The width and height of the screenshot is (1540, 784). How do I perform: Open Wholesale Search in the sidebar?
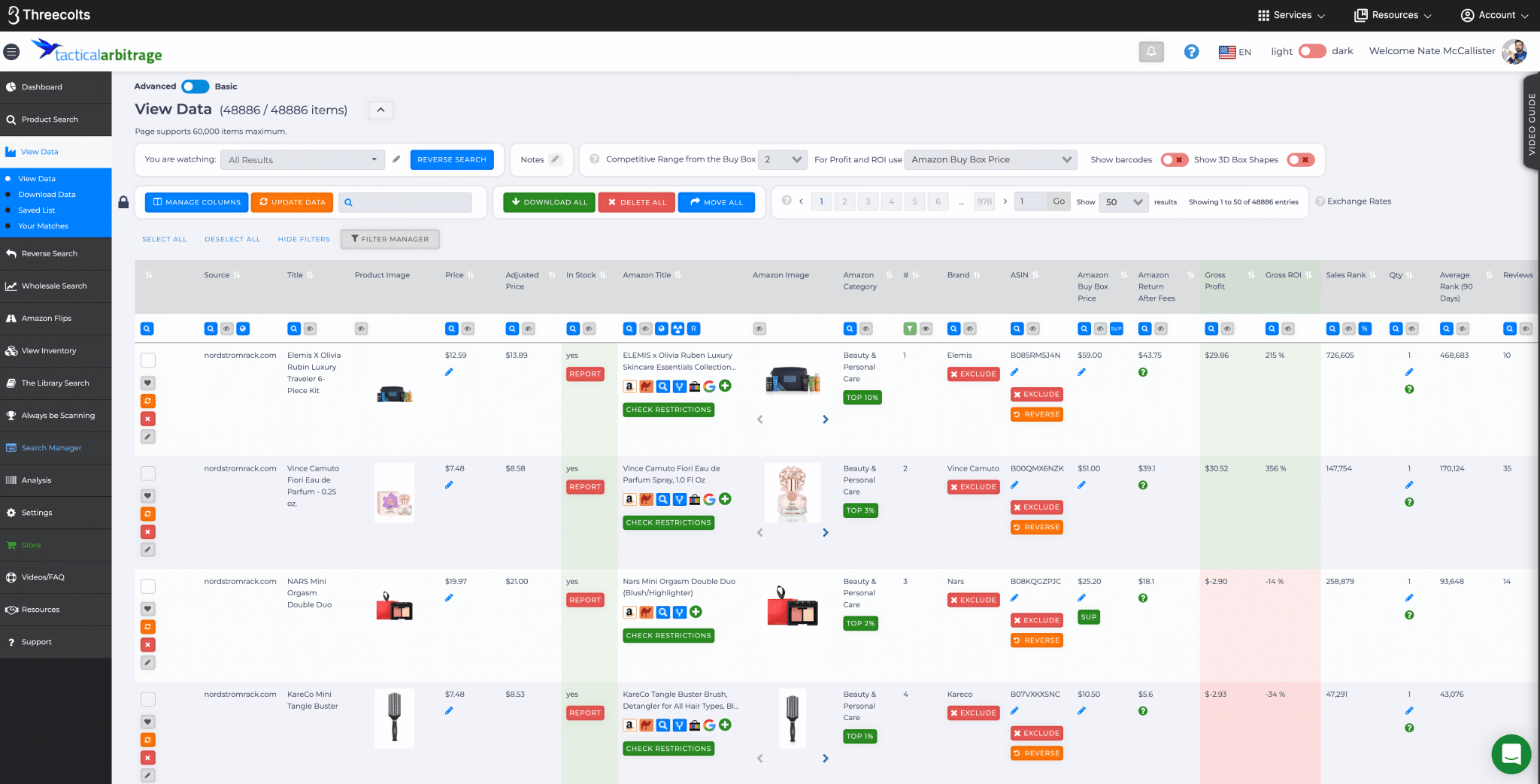(x=54, y=286)
